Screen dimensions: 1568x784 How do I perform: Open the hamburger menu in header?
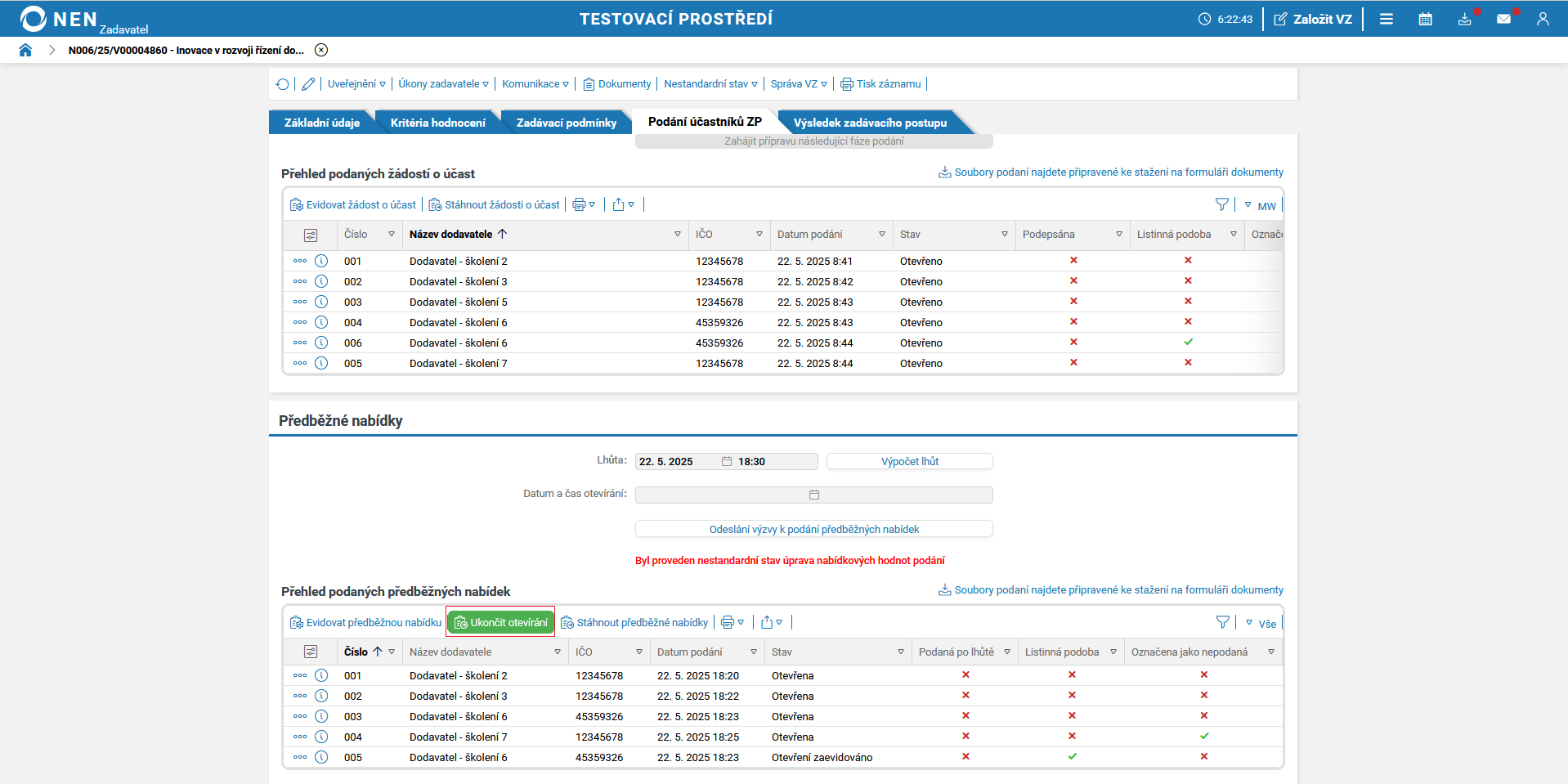tap(1387, 19)
